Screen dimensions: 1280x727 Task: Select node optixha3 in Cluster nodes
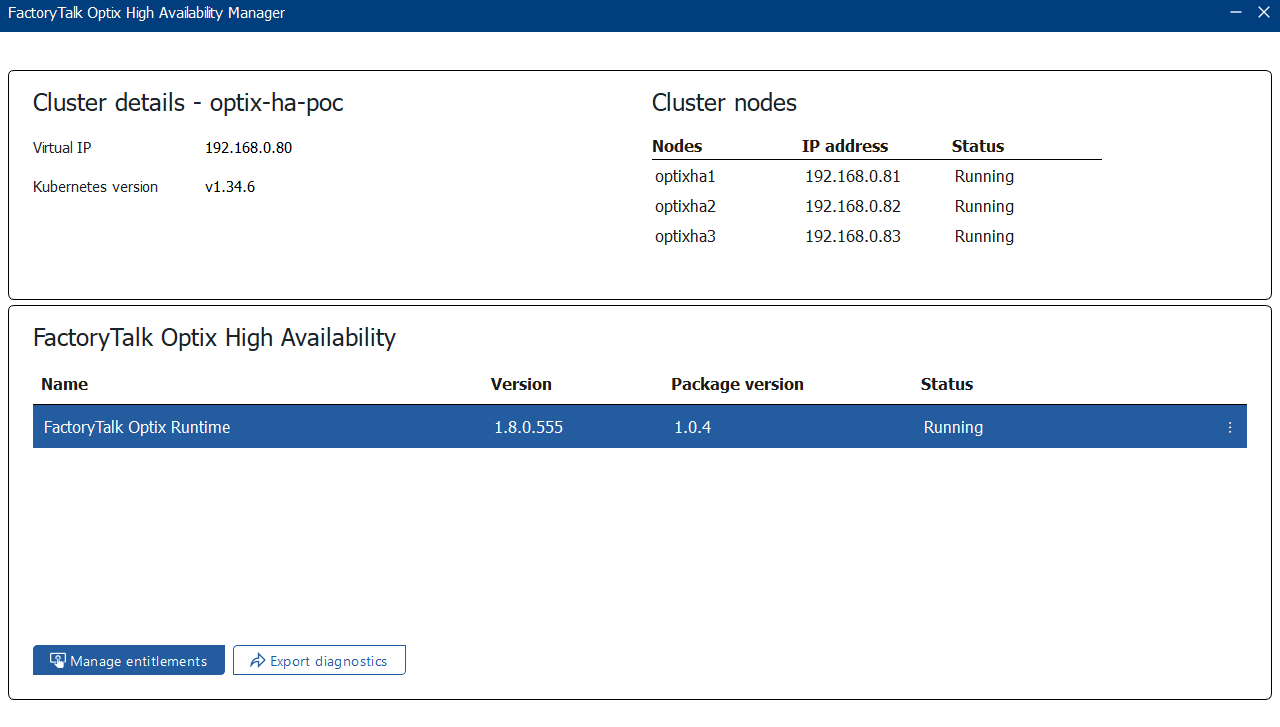click(685, 237)
